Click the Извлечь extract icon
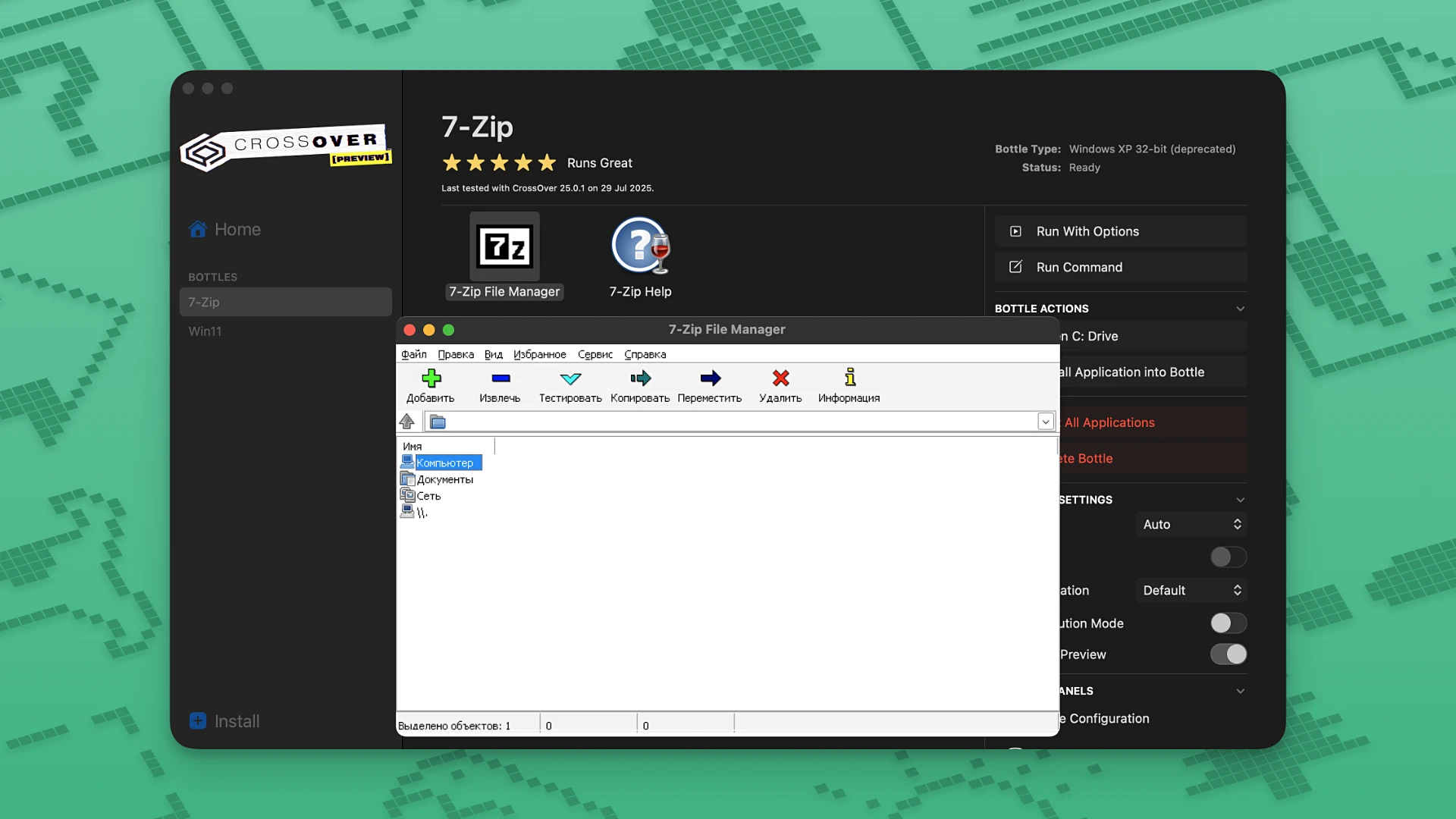 tap(500, 385)
